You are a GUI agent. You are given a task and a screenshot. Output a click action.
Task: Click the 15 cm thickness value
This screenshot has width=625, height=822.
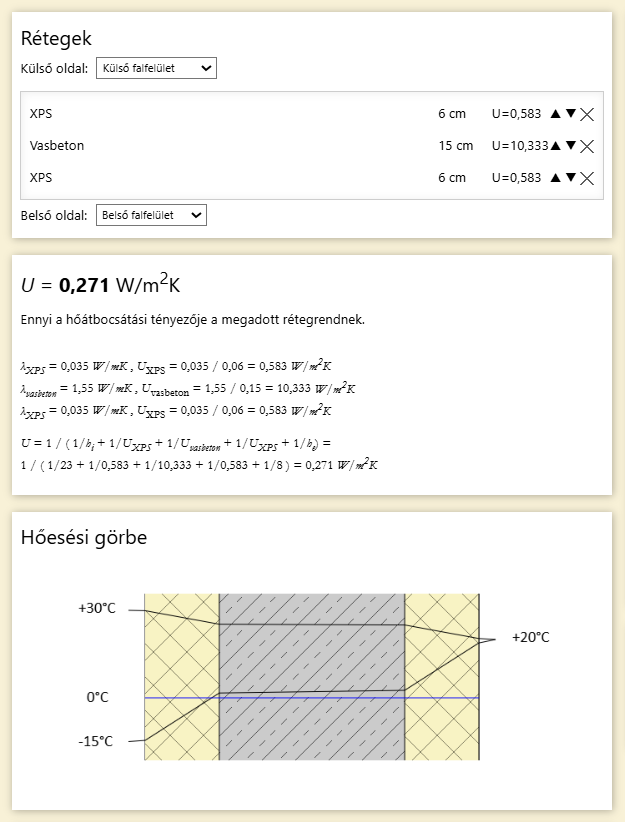point(455,146)
